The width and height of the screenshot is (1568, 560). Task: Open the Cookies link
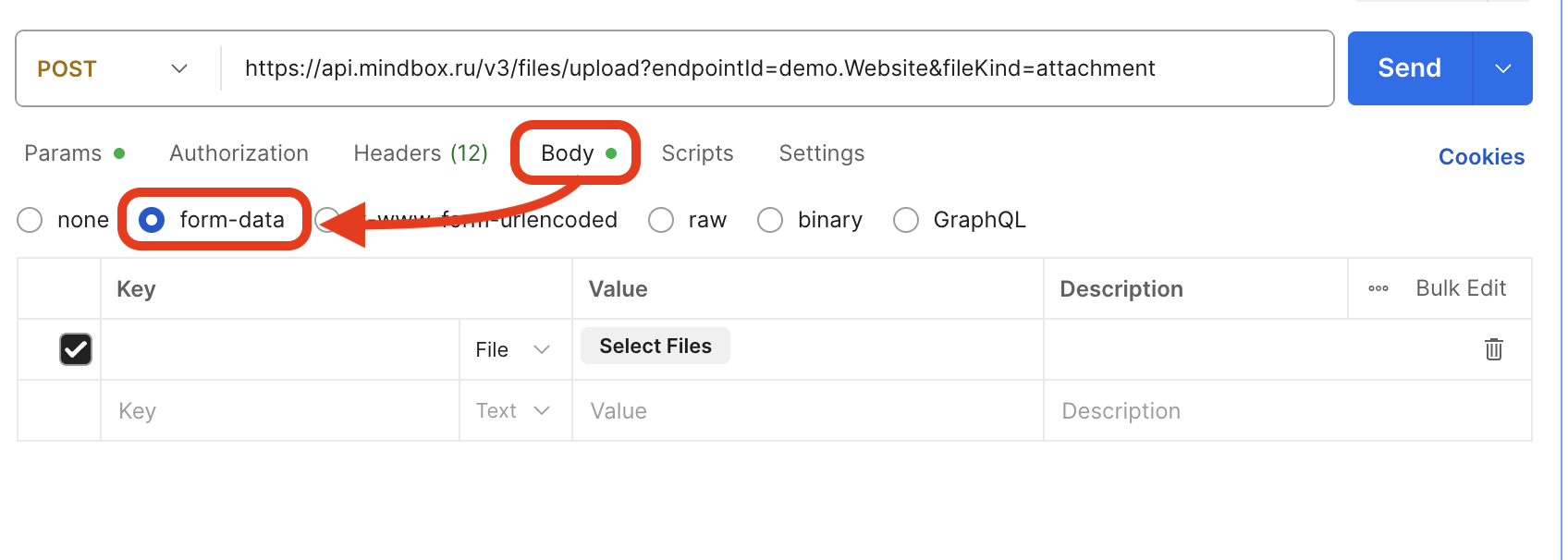1481,157
